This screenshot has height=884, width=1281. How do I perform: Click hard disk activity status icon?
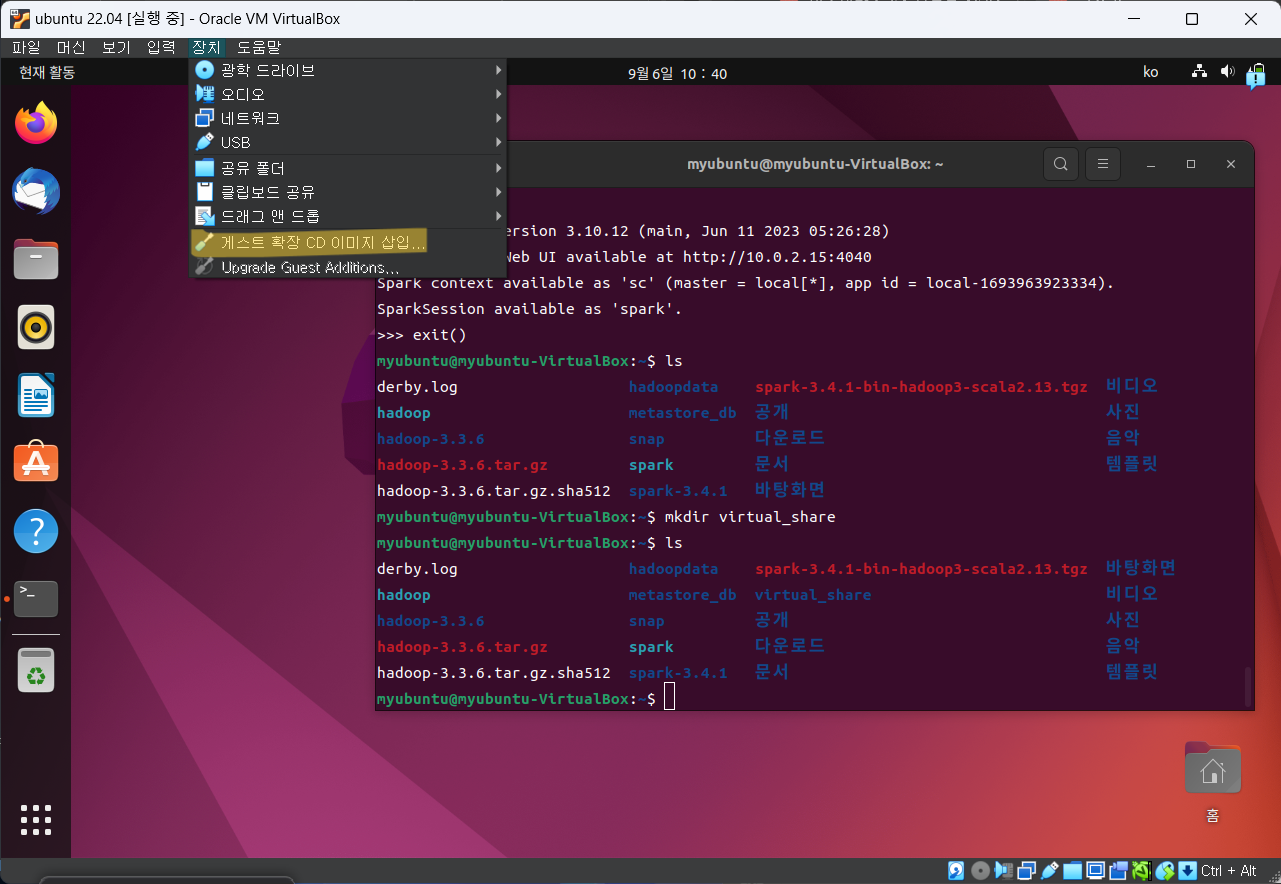957,871
